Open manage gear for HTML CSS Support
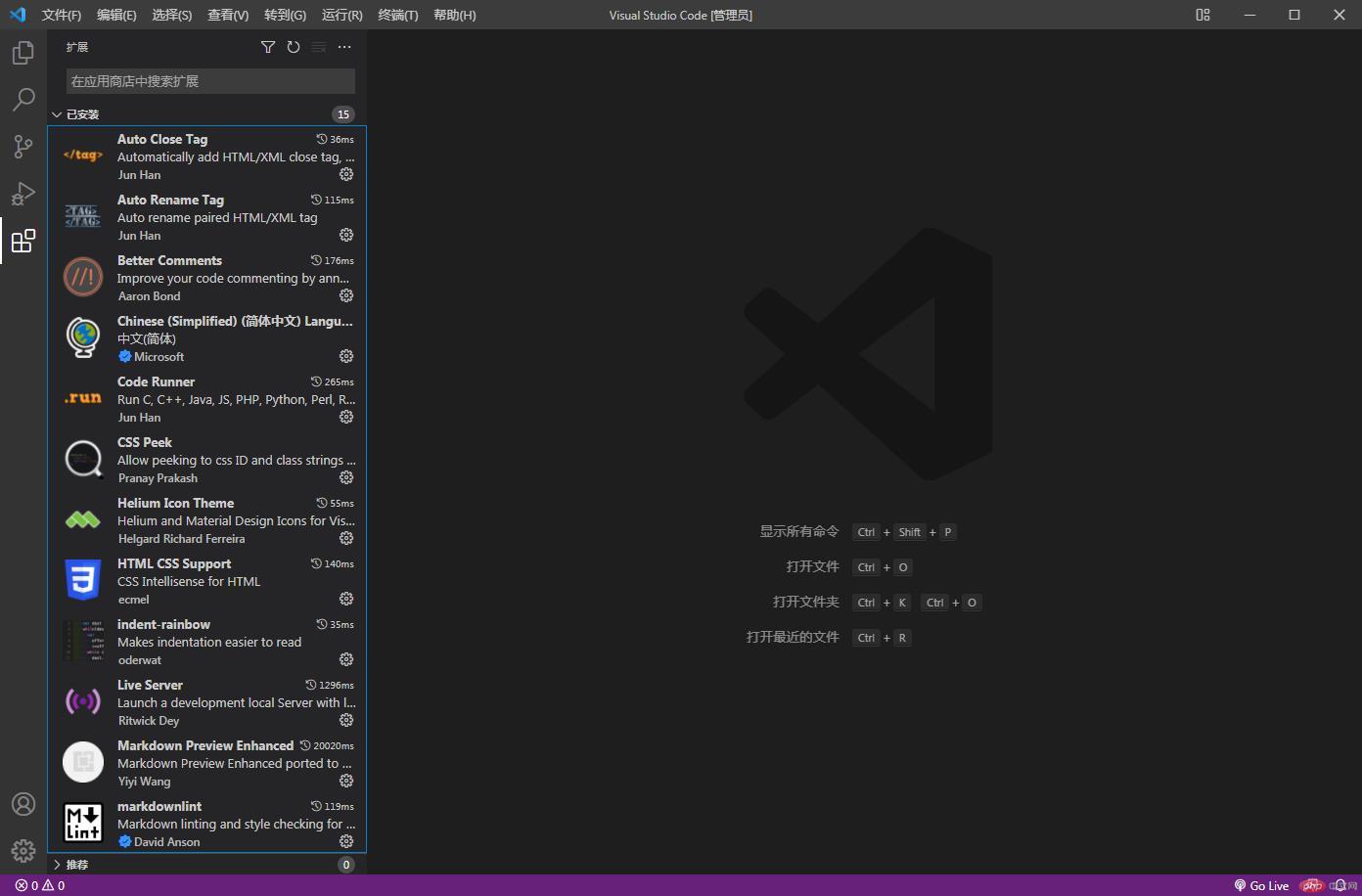The height and width of the screenshot is (896, 1362). [x=346, y=599]
